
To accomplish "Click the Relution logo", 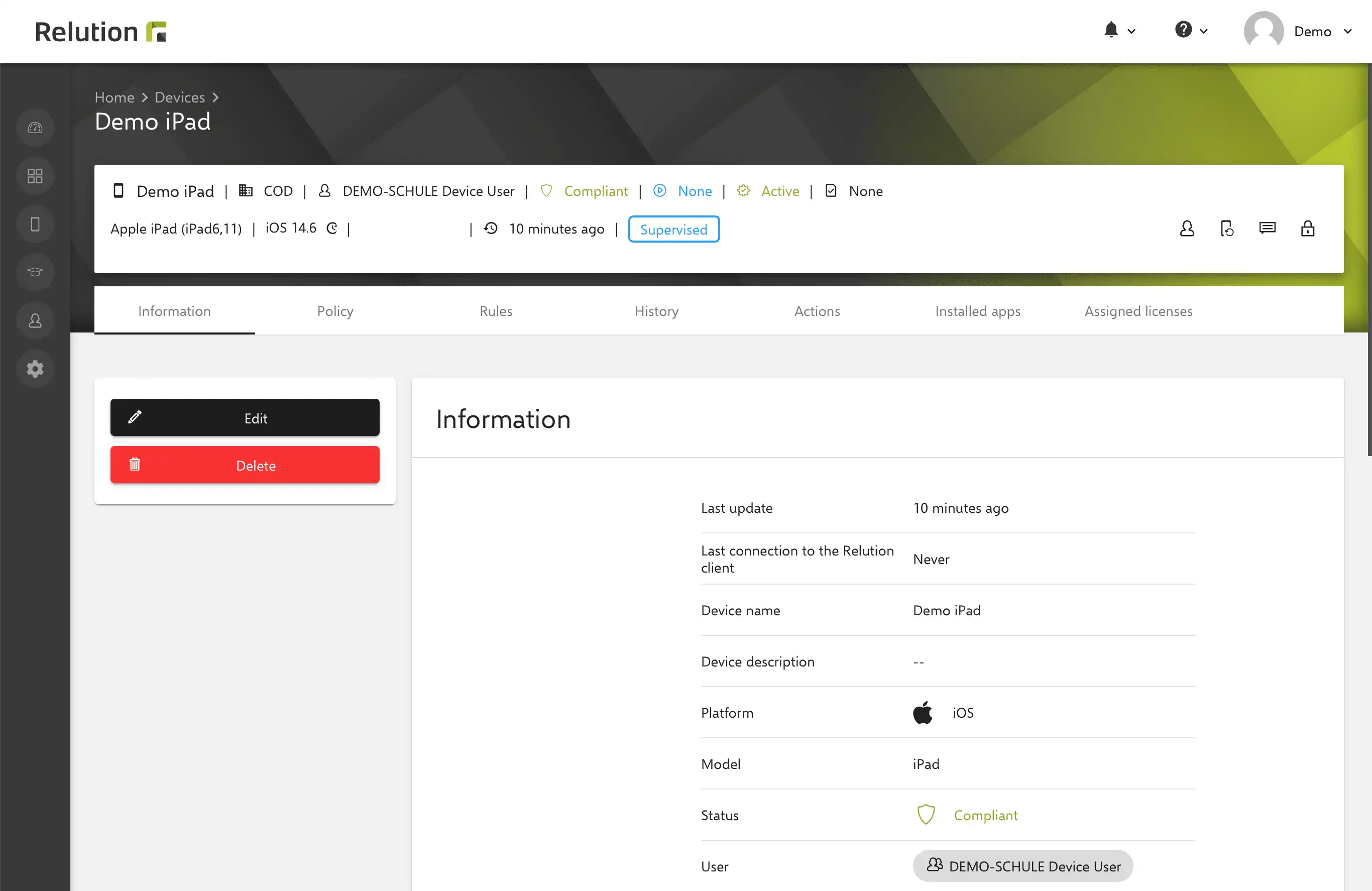I will point(101,32).
